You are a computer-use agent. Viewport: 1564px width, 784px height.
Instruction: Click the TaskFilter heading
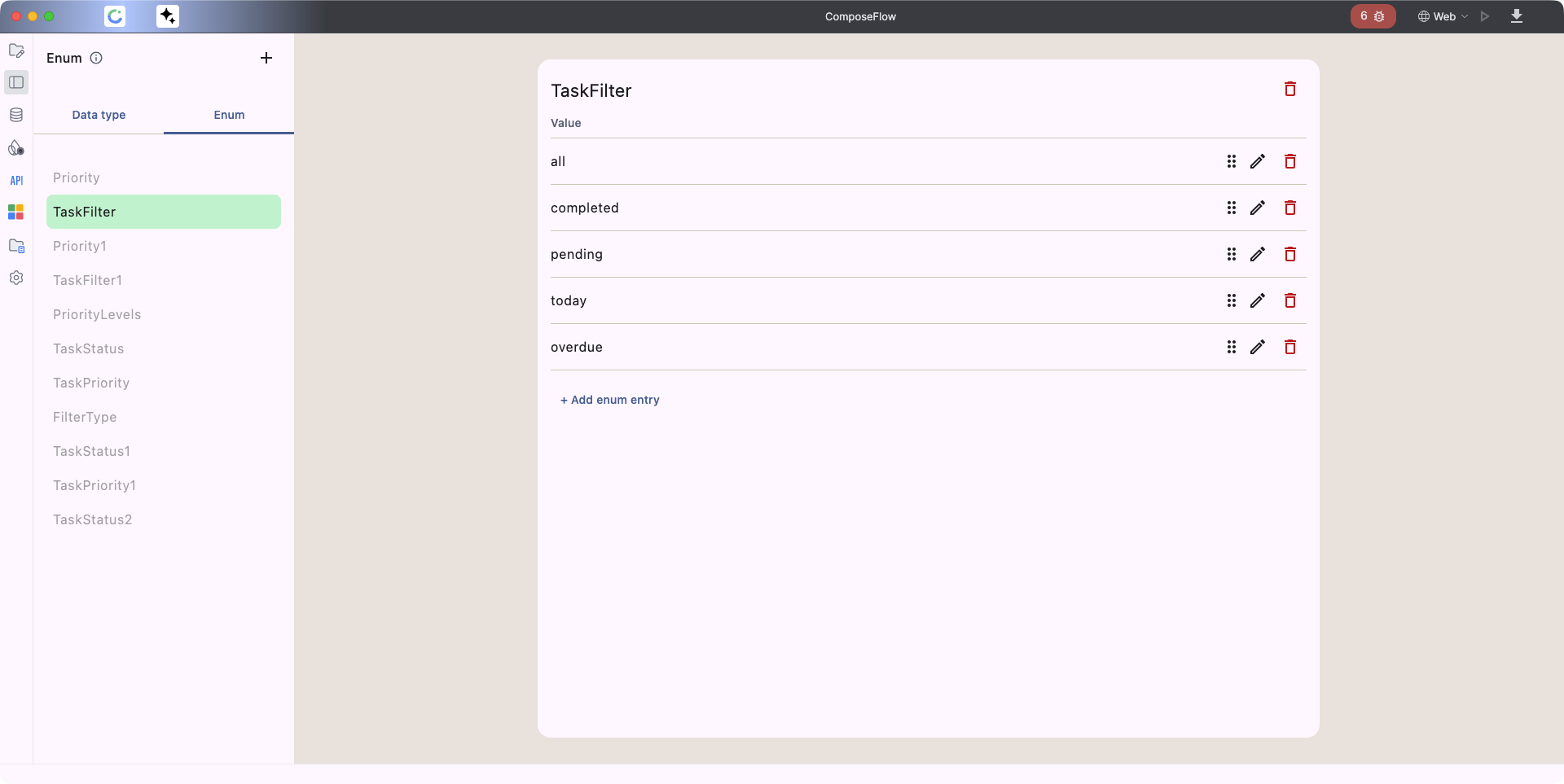point(591,90)
